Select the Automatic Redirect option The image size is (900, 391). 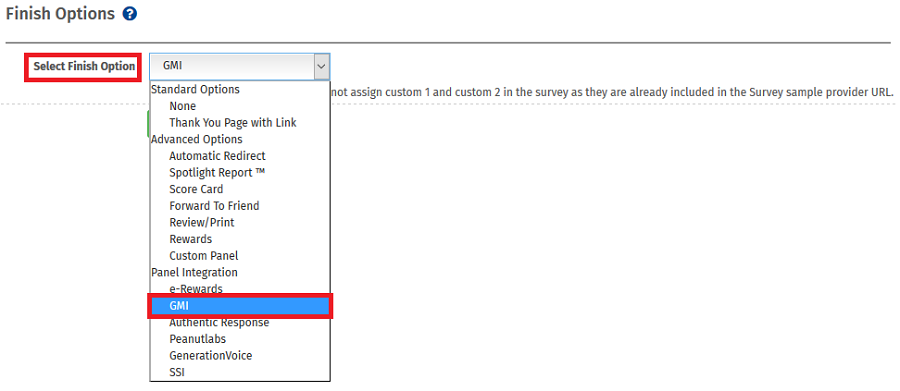[240, 156]
